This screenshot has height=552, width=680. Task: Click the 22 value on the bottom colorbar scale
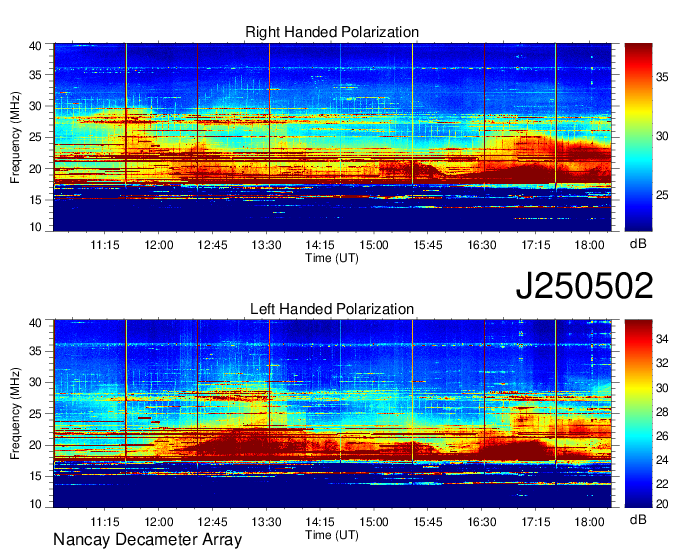[x=662, y=484]
